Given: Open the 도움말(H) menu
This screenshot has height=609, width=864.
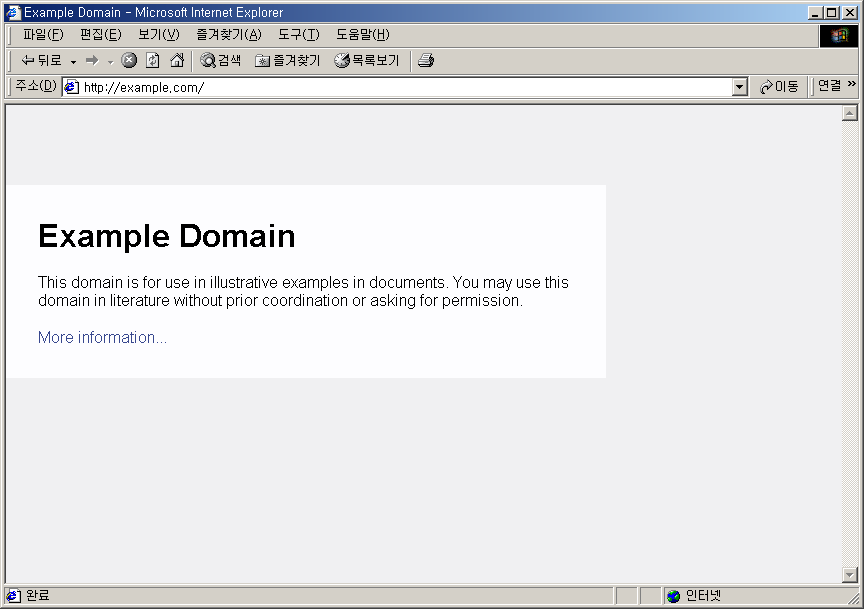Looking at the screenshot, I should click(363, 35).
